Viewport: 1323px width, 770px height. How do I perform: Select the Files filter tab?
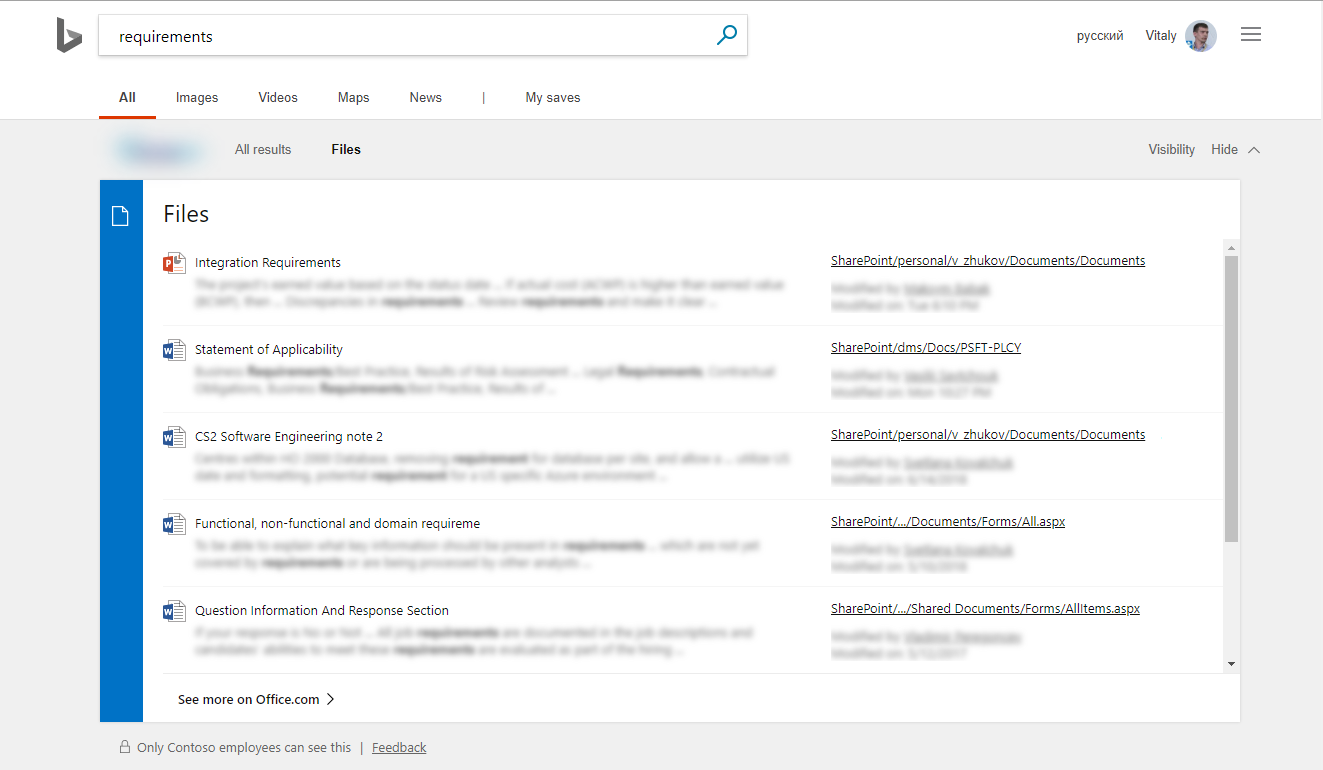coord(346,149)
